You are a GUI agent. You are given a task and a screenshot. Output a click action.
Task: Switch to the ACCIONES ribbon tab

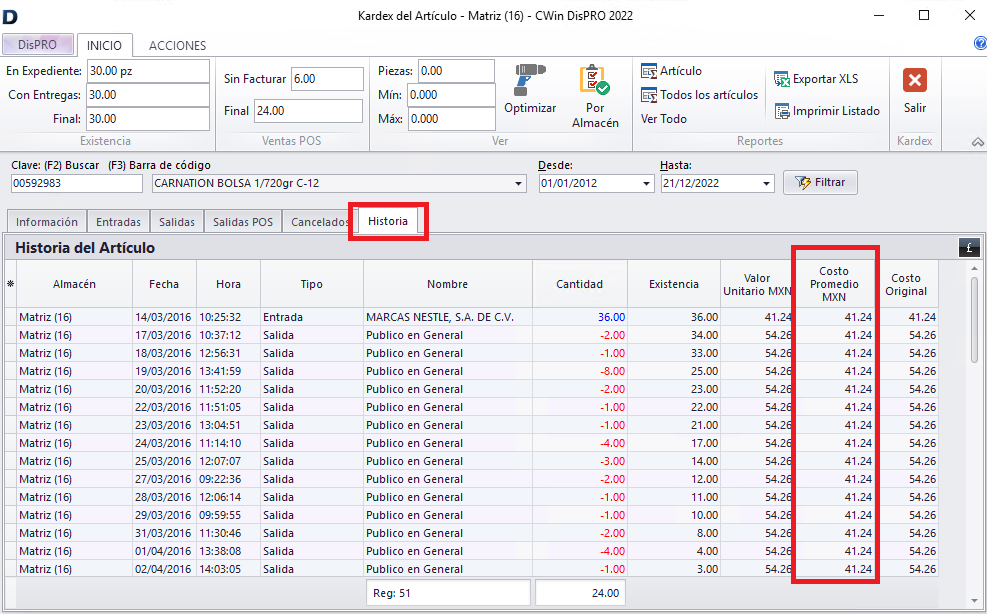(x=177, y=45)
